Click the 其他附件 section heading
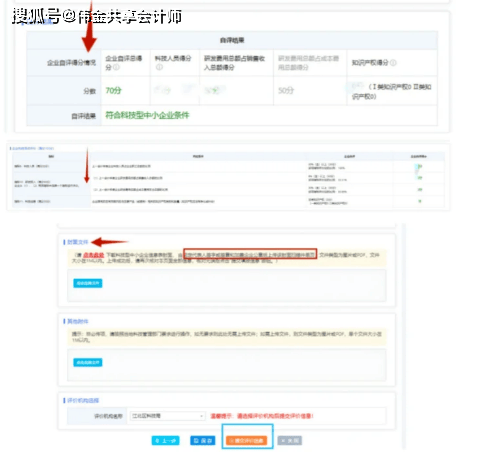Image resolution: width=478 pixels, height=452 pixels. click(x=78, y=321)
